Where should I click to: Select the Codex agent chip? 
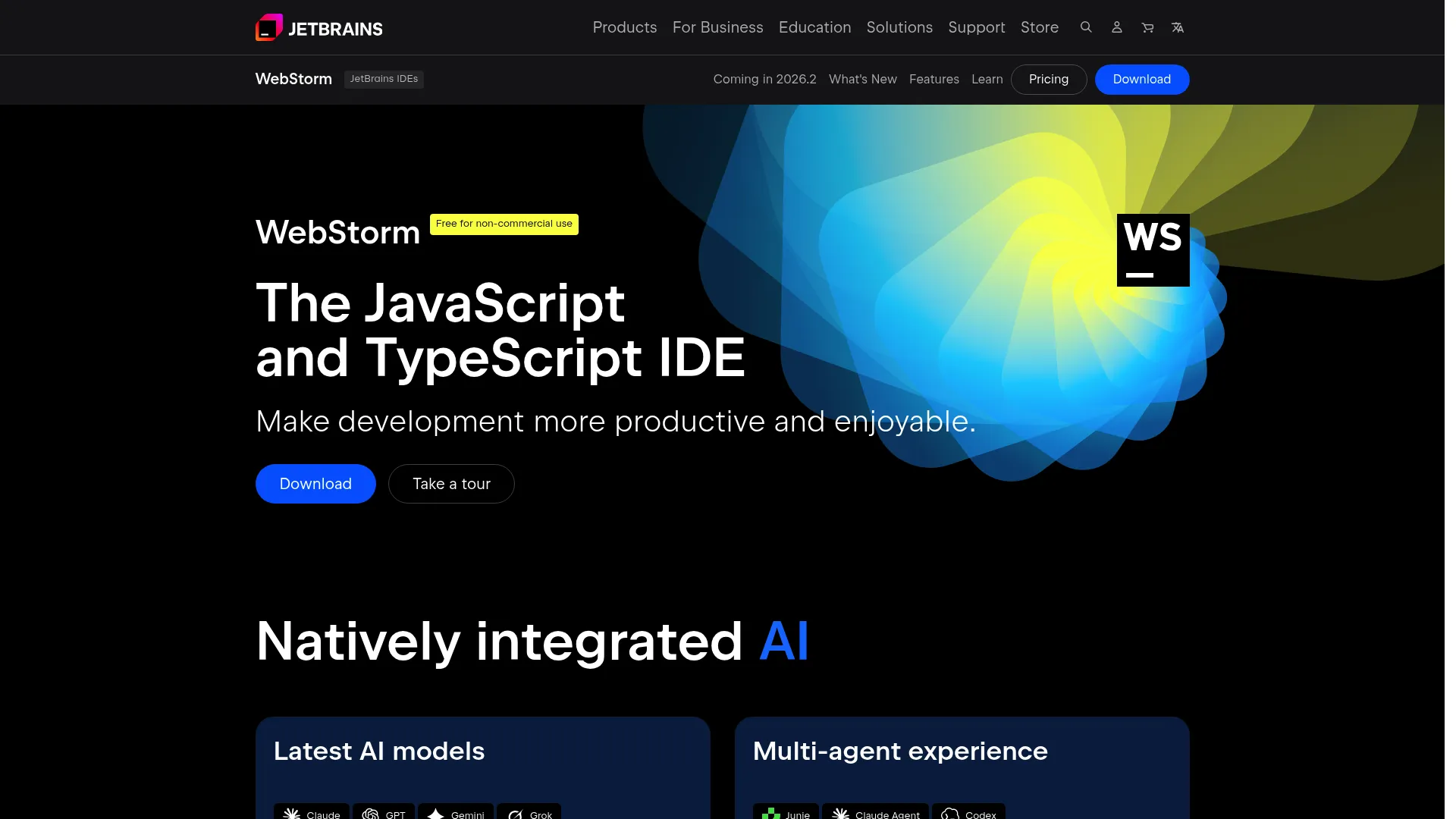point(968,812)
